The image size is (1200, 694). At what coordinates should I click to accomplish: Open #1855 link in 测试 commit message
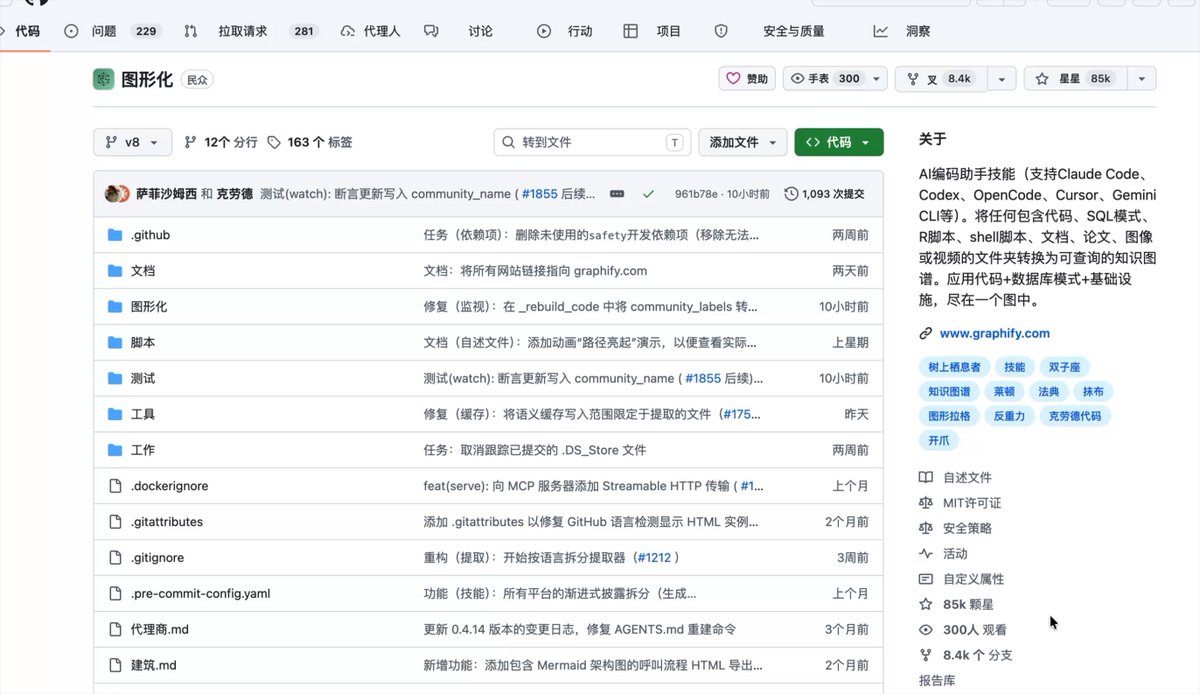tap(704, 379)
